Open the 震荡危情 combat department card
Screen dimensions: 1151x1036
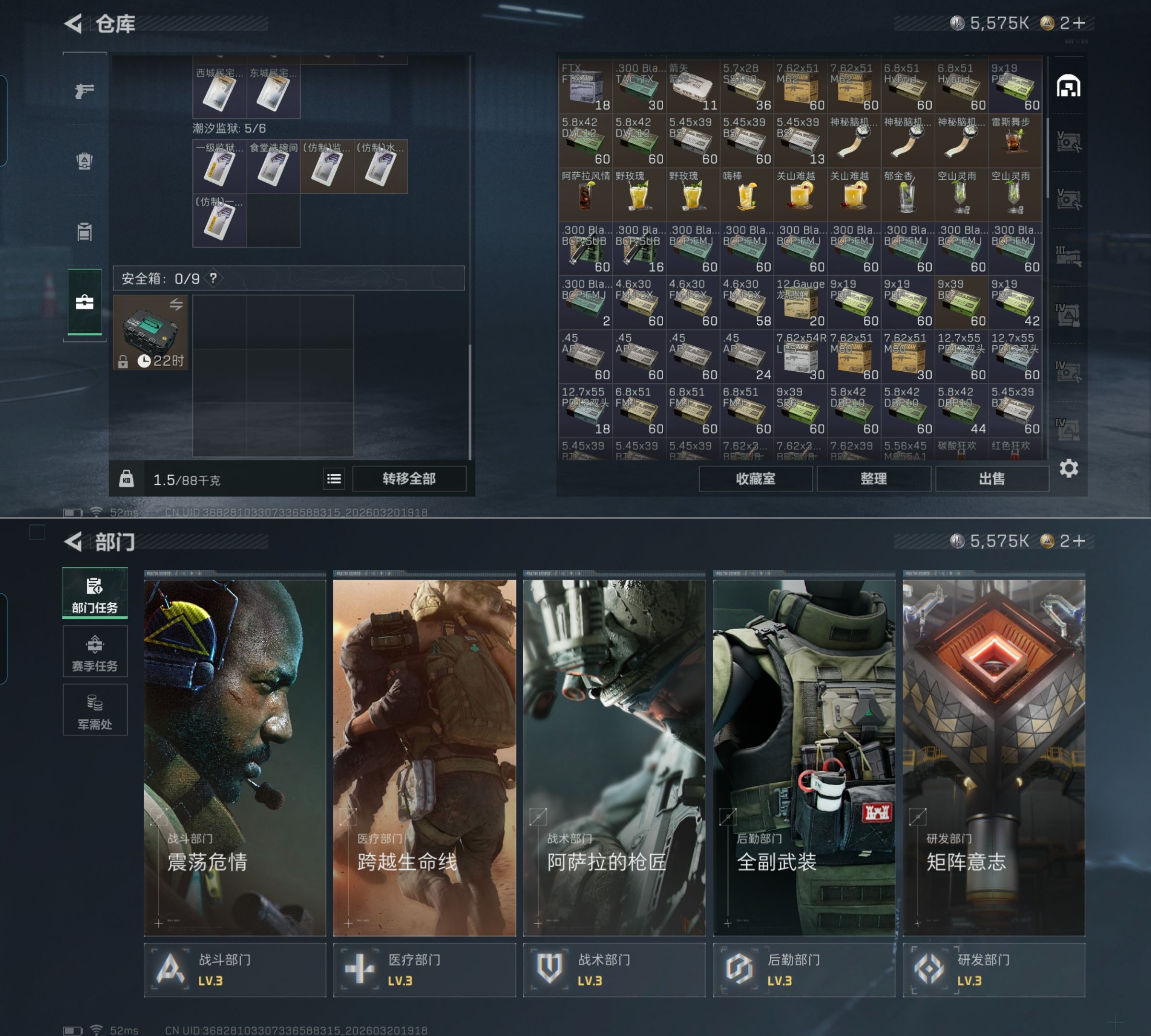point(235,757)
